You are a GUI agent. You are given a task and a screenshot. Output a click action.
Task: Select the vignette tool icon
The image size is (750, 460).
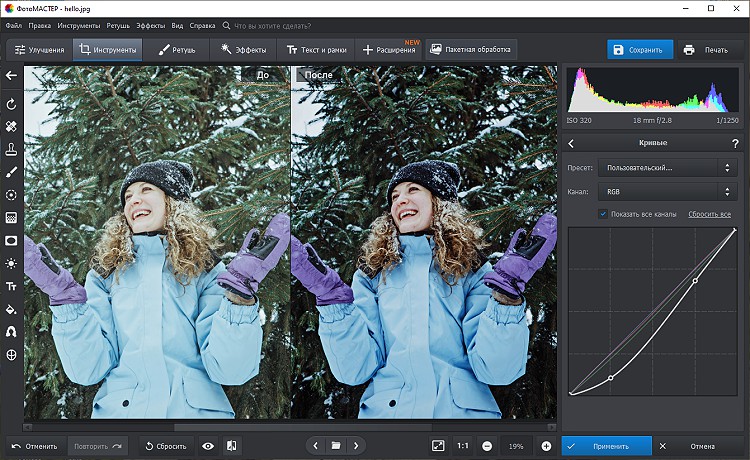pyautogui.click(x=11, y=240)
